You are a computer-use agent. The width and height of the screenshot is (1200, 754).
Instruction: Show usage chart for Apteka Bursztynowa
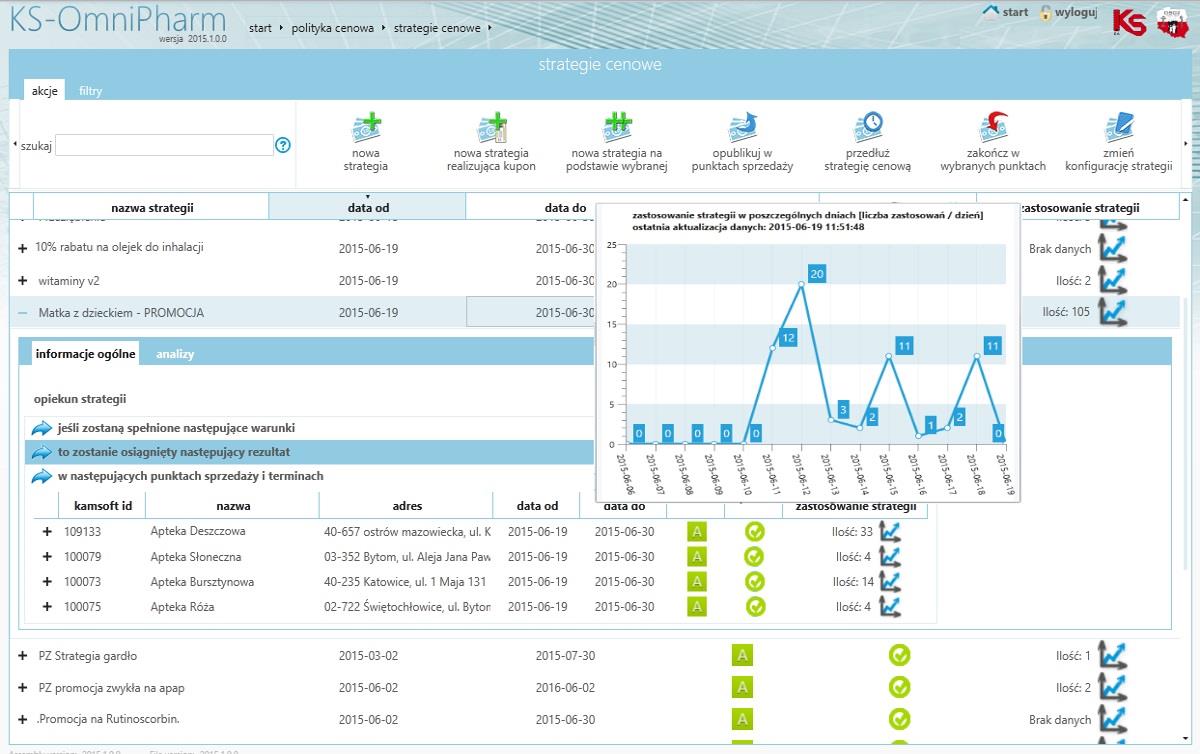click(x=889, y=581)
